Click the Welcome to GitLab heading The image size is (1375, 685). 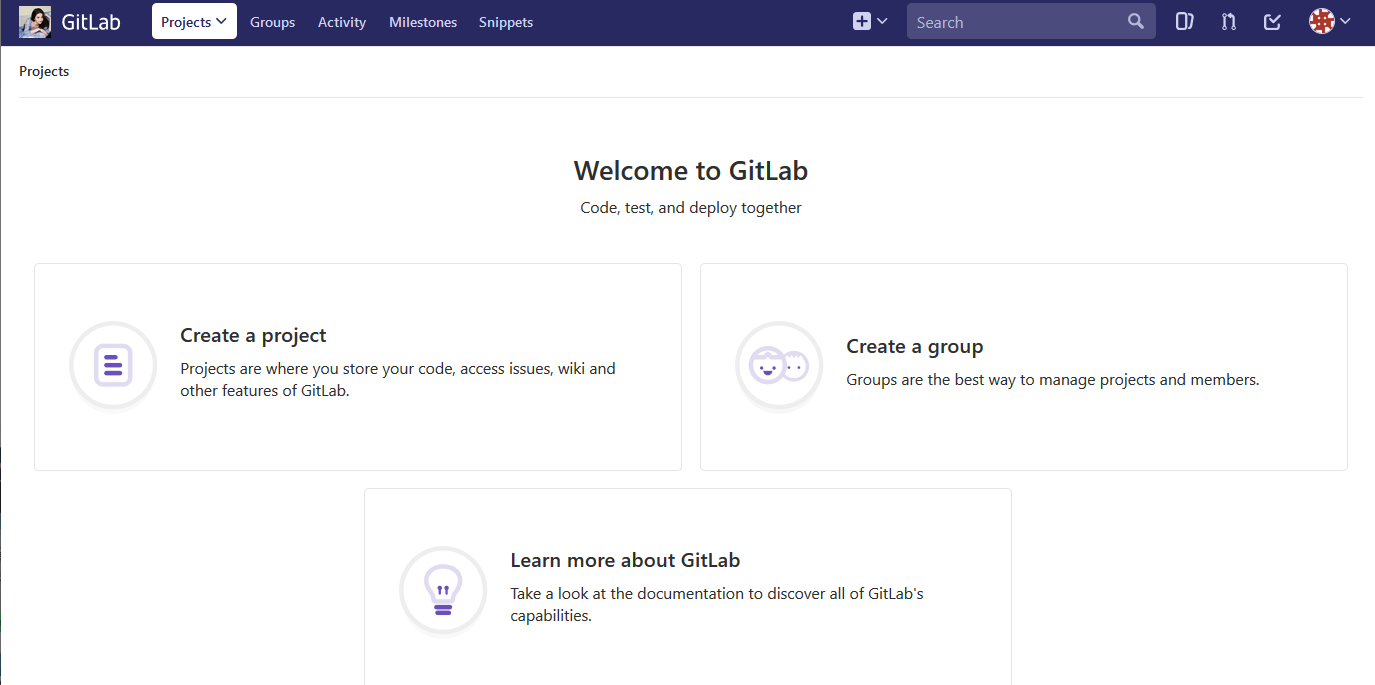tap(691, 171)
